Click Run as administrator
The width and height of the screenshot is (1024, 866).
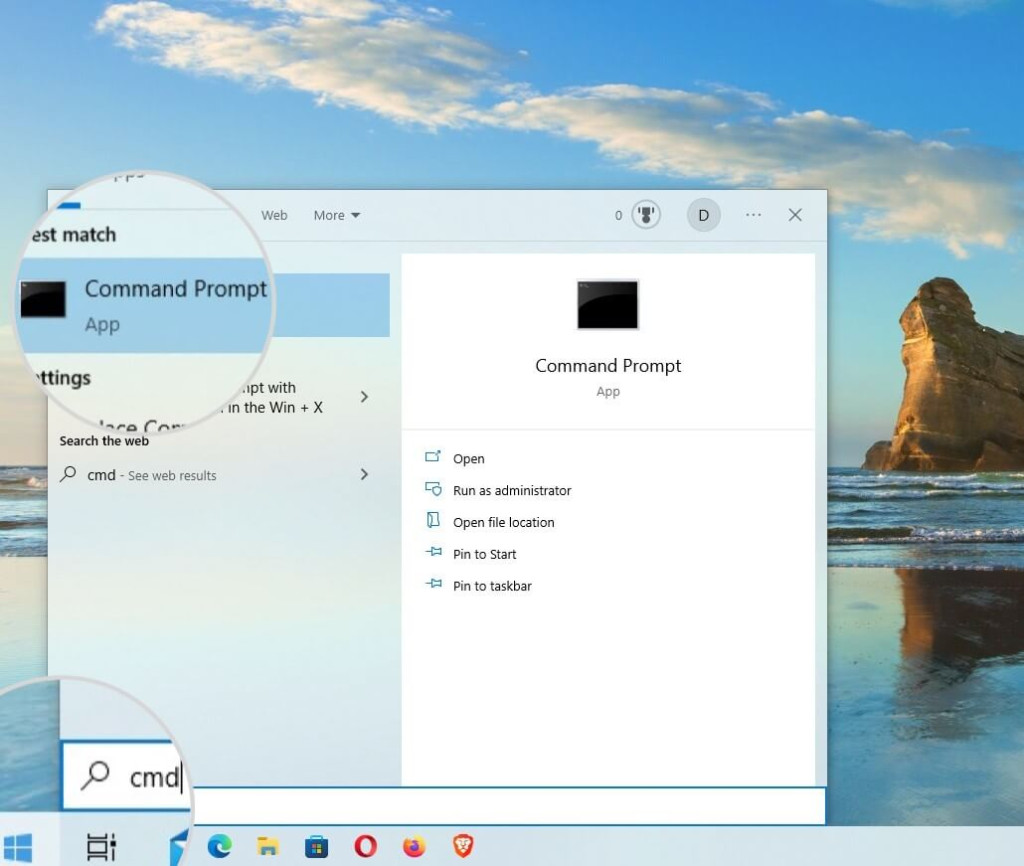point(511,490)
